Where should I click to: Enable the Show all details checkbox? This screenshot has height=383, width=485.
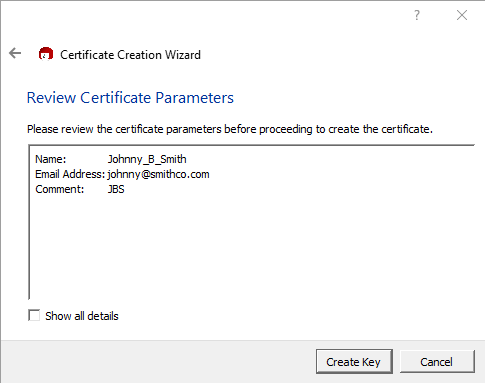pyautogui.click(x=34, y=315)
